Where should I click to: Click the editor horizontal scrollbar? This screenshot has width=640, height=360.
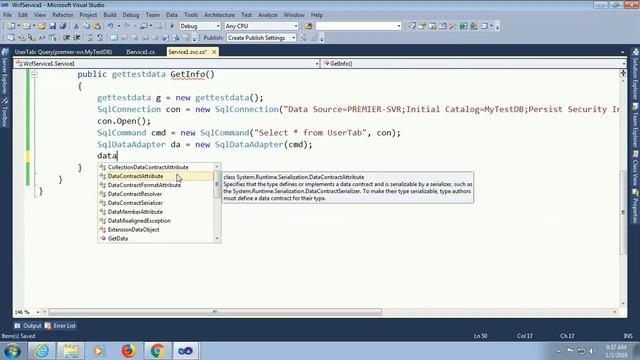coord(215,312)
